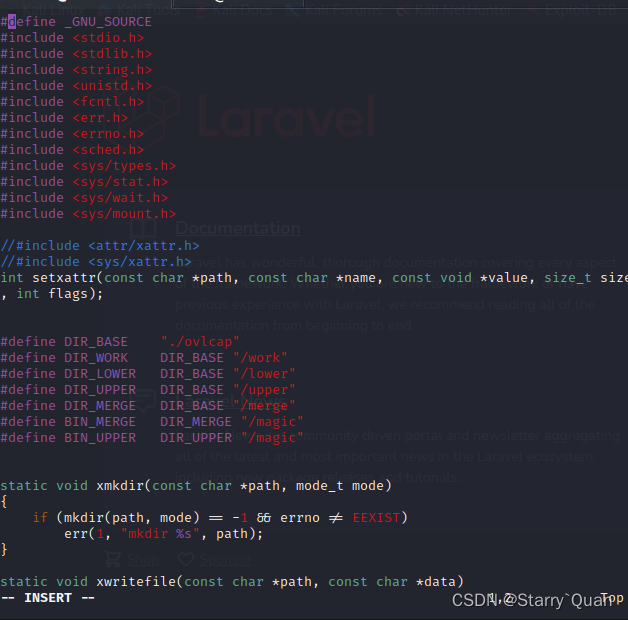Click the 'static void xmkdir(' function header
The height and width of the screenshot is (620, 628).
click(x=196, y=486)
